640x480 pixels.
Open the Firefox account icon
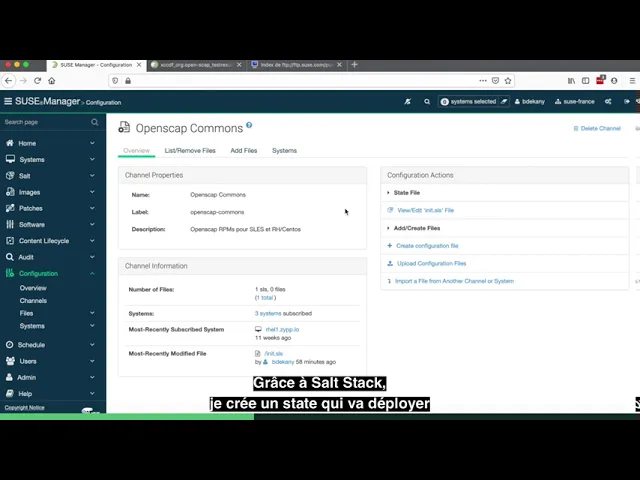tap(614, 81)
